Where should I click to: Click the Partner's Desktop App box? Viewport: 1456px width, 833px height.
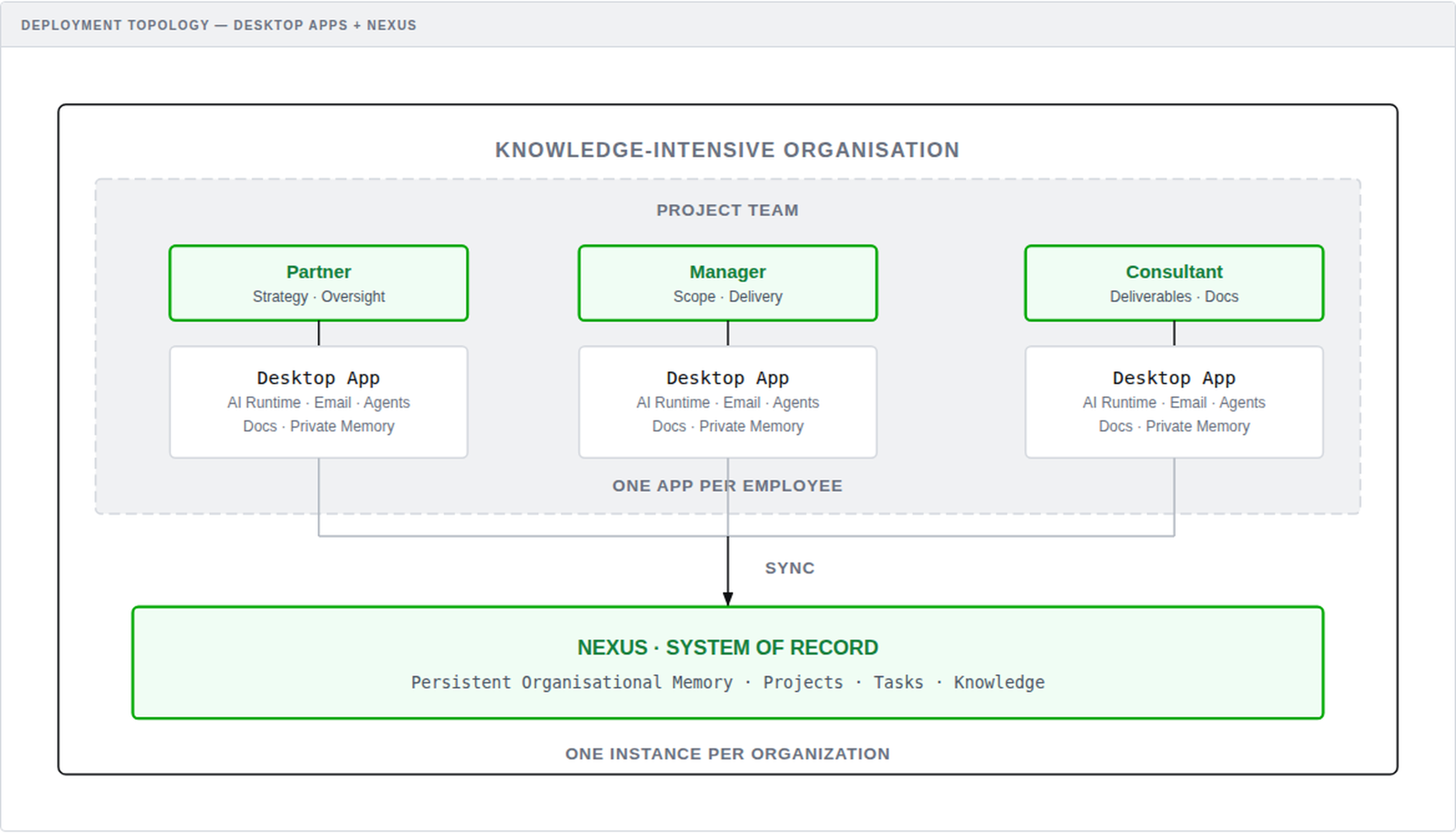318,401
